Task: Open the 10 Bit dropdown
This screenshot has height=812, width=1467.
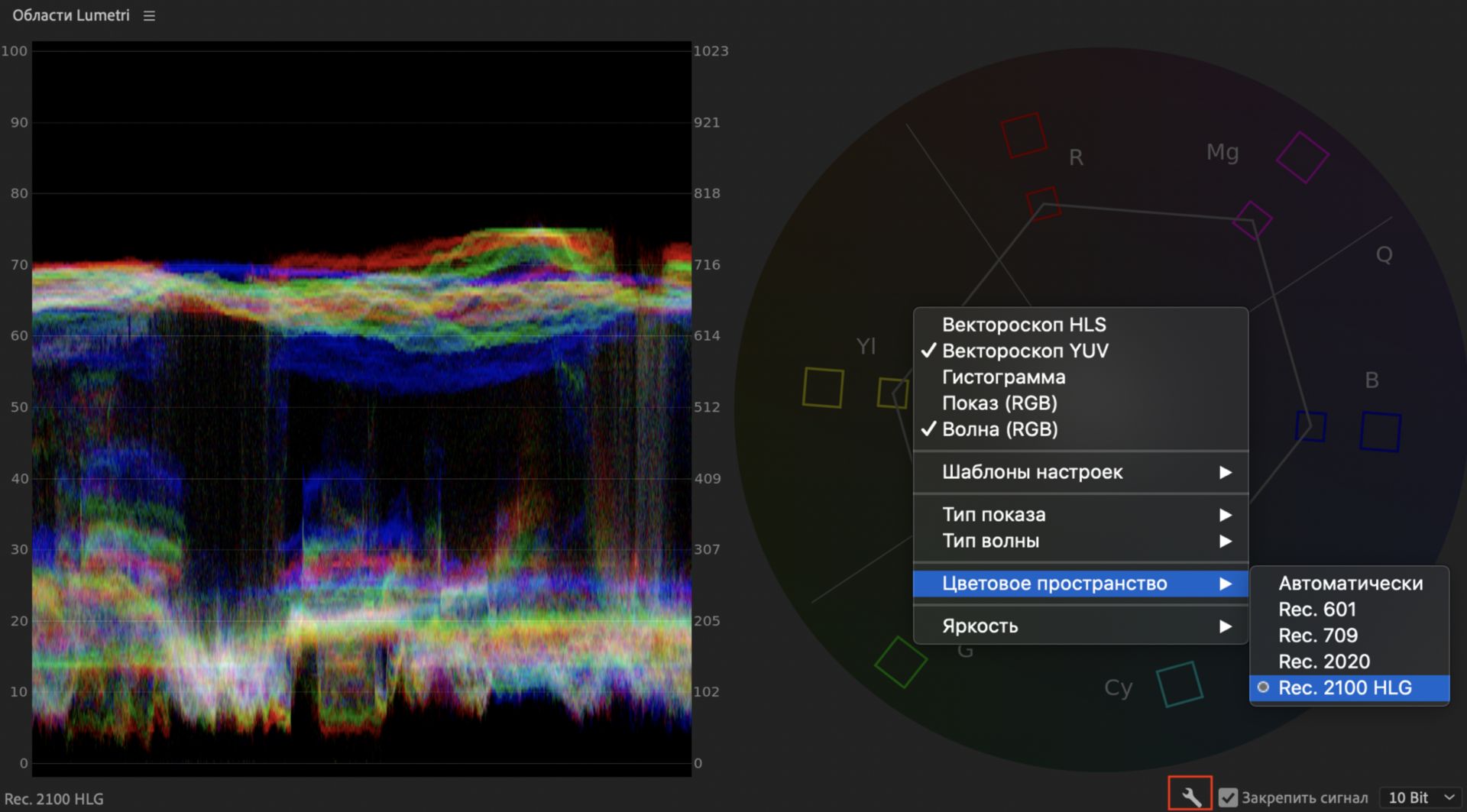Action: coord(1420,797)
